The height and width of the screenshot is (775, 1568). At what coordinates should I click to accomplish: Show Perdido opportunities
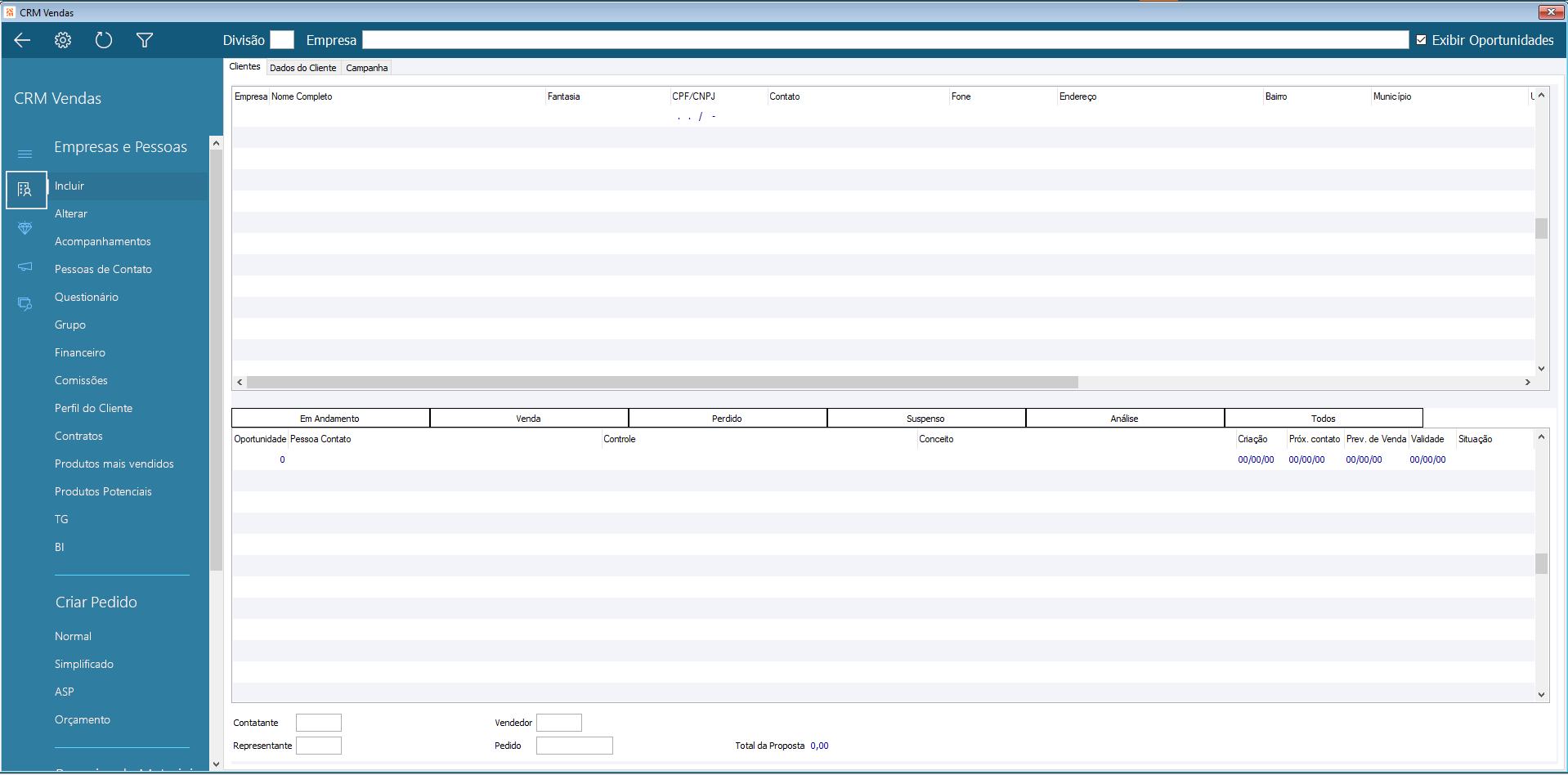728,419
